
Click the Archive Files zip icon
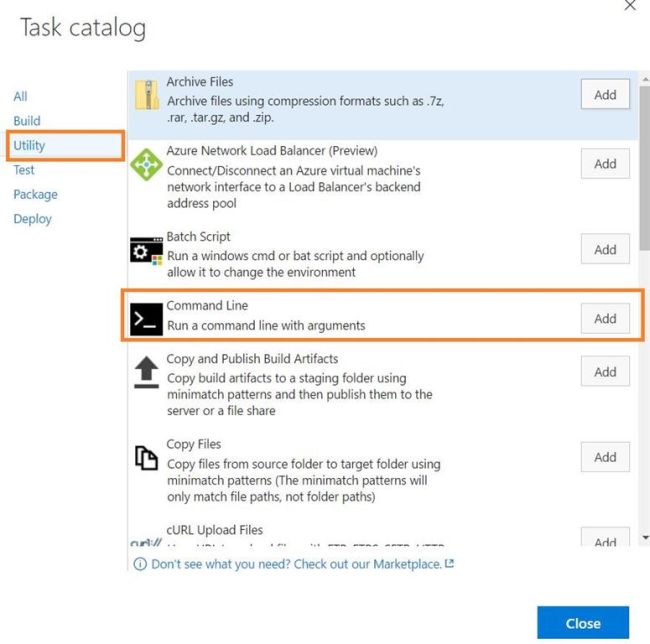[147, 93]
